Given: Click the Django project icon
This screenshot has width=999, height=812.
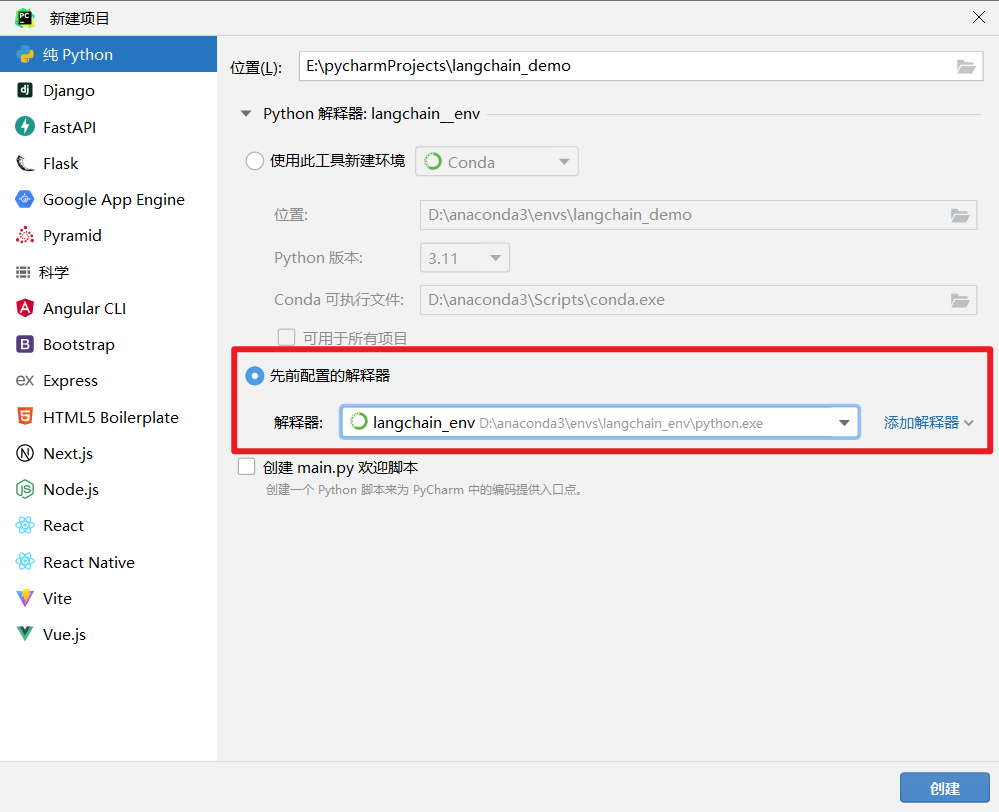Looking at the screenshot, I should tap(25, 90).
